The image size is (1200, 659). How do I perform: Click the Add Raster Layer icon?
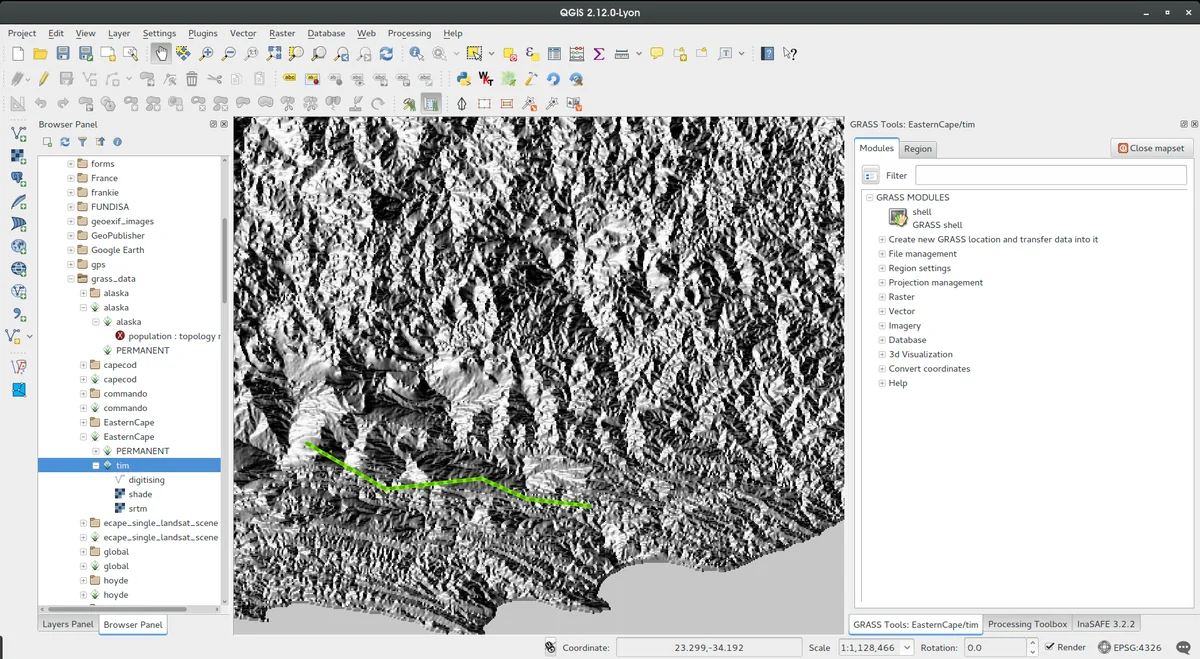pos(18,156)
